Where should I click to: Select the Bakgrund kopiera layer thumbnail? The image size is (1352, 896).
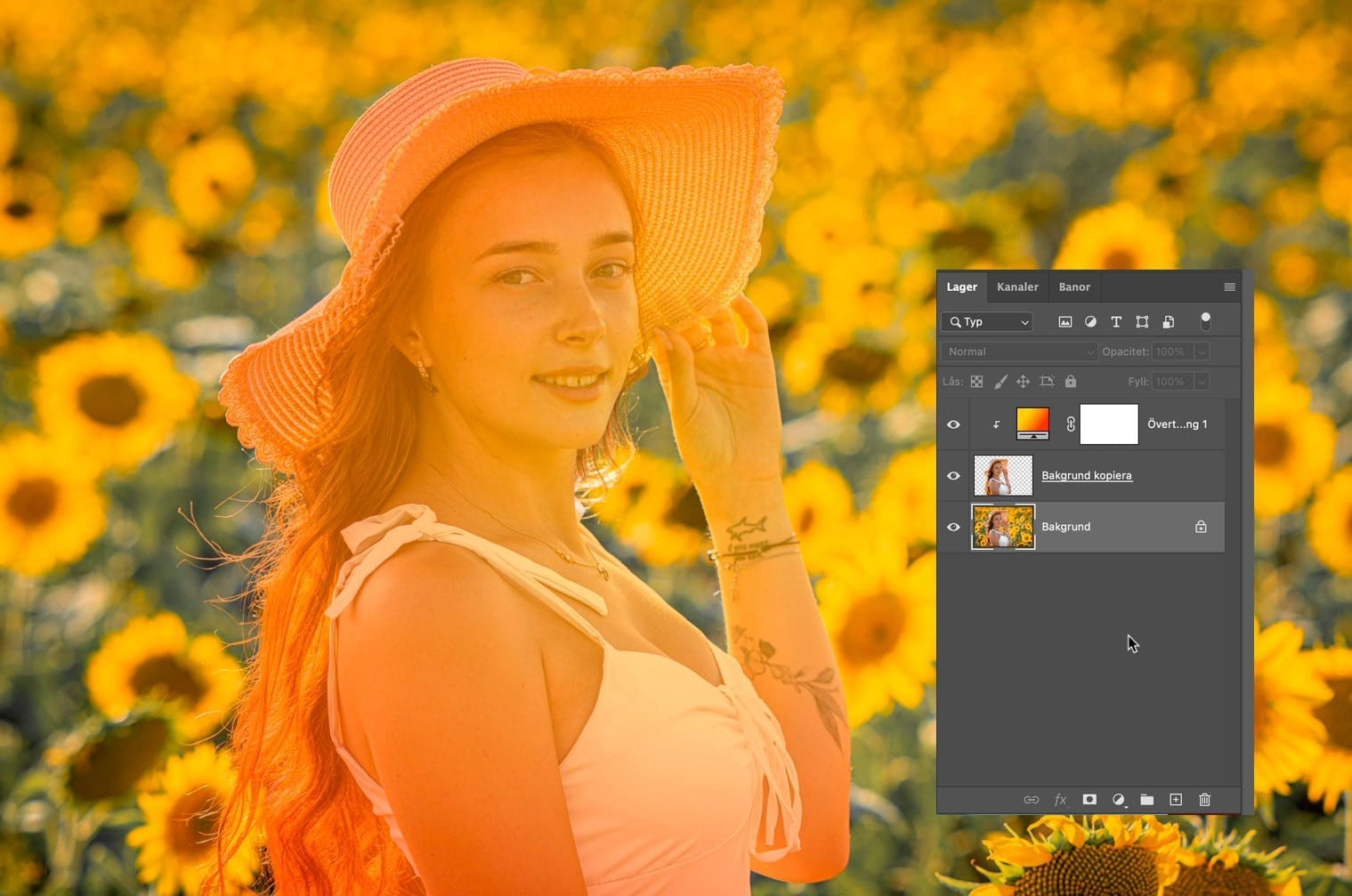click(1003, 475)
